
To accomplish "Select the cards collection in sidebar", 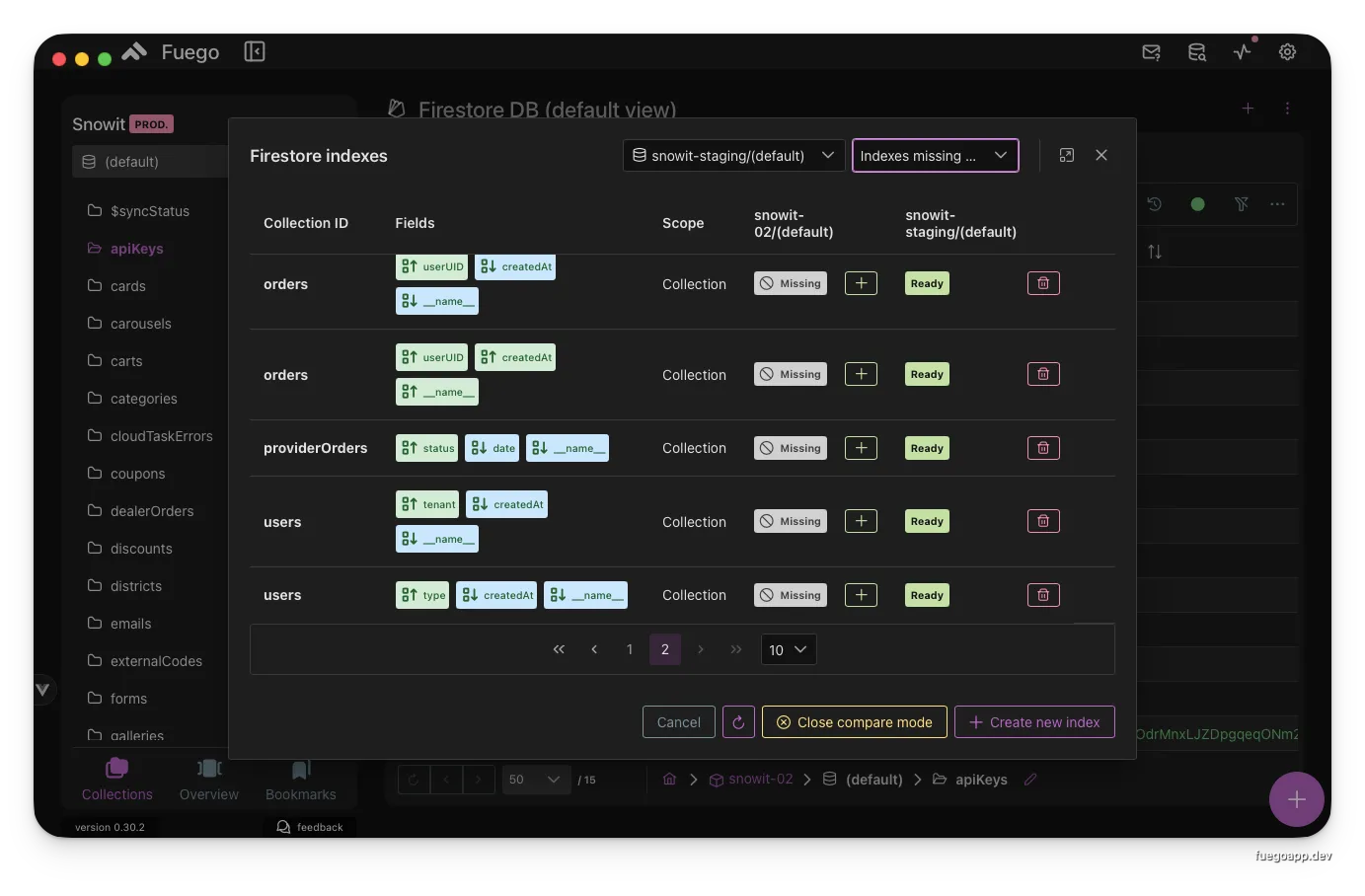I will [x=127, y=286].
